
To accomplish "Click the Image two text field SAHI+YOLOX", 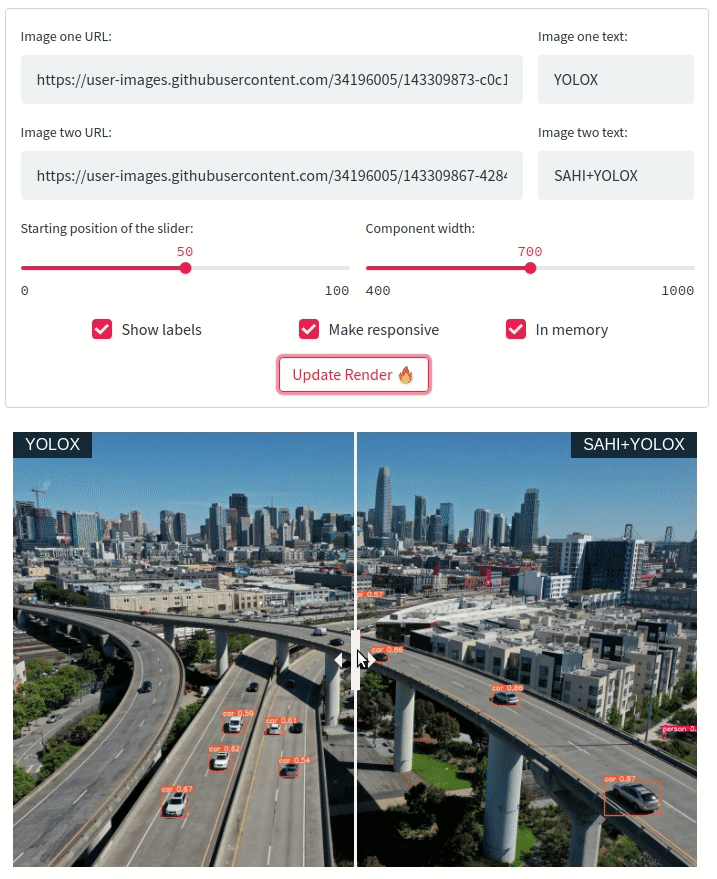I will coord(616,175).
